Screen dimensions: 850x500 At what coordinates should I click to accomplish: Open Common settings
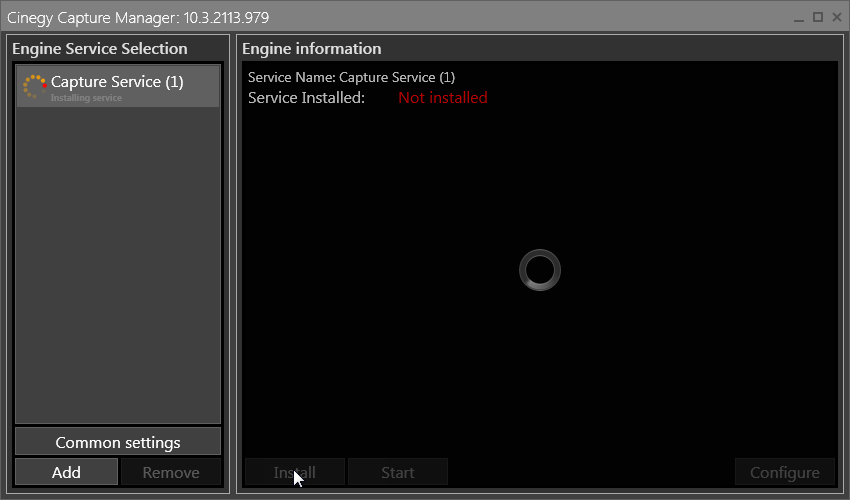click(118, 442)
